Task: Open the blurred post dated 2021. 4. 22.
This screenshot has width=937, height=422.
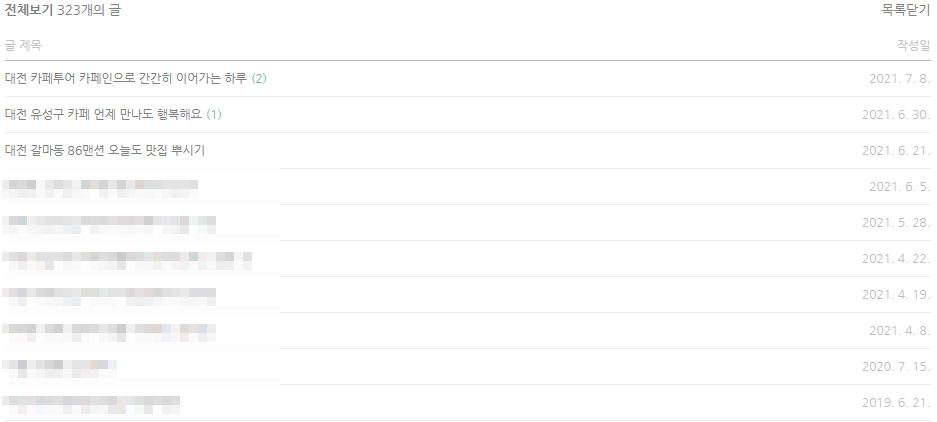Action: [127, 259]
